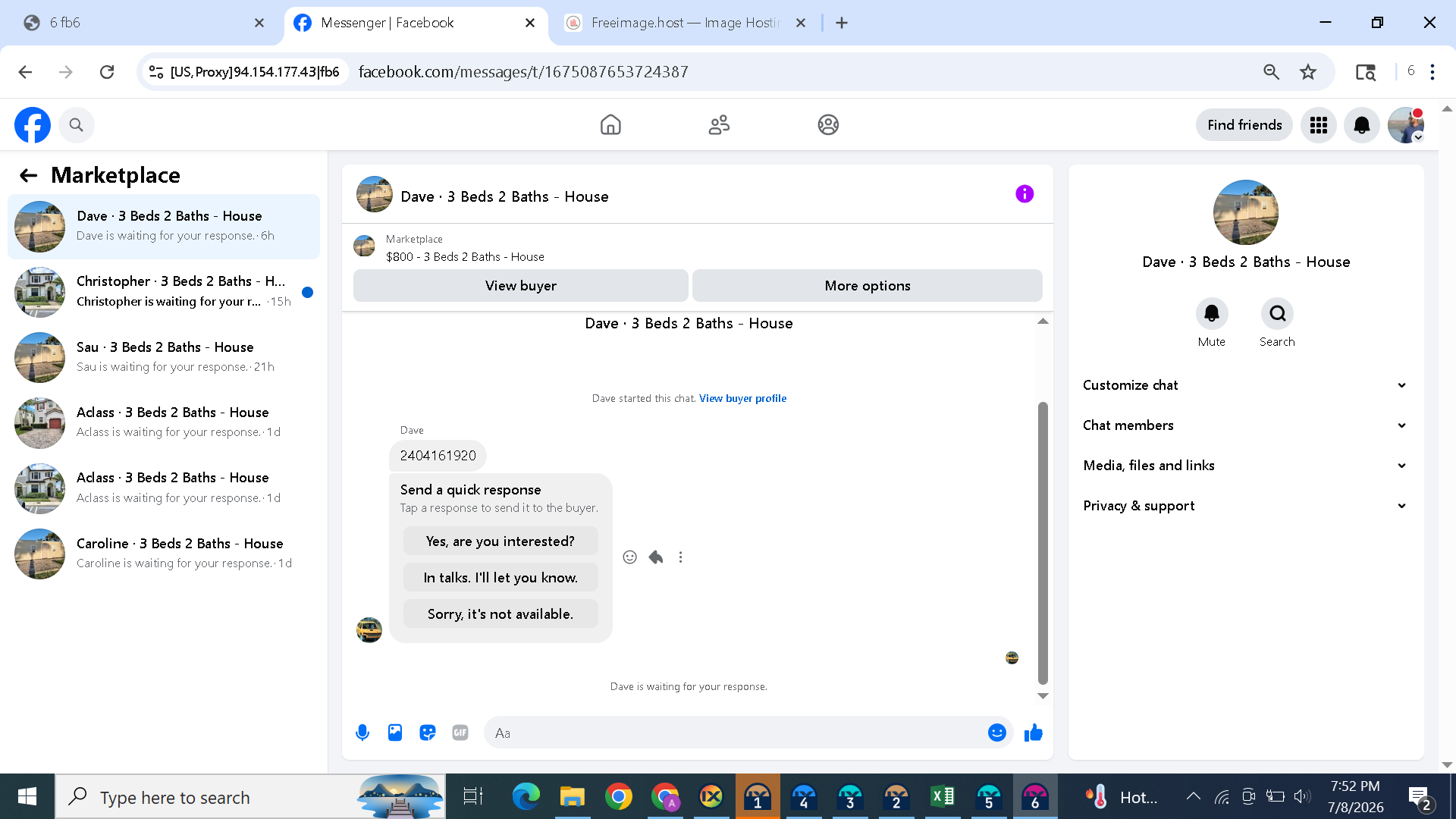Click the View buyer button
The width and height of the screenshot is (1456, 819).
521,286
